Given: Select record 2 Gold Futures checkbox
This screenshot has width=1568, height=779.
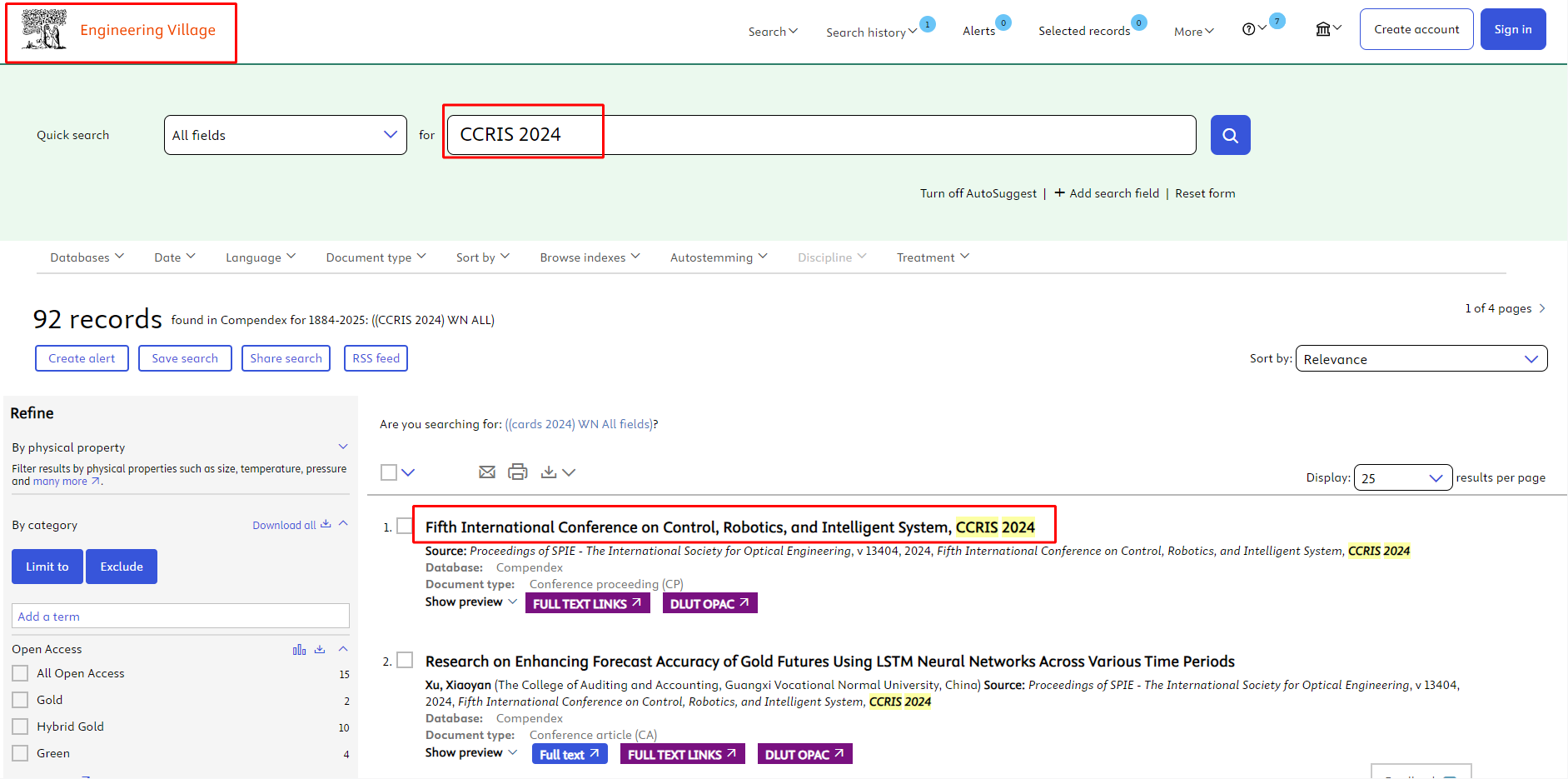Looking at the screenshot, I should 405,660.
